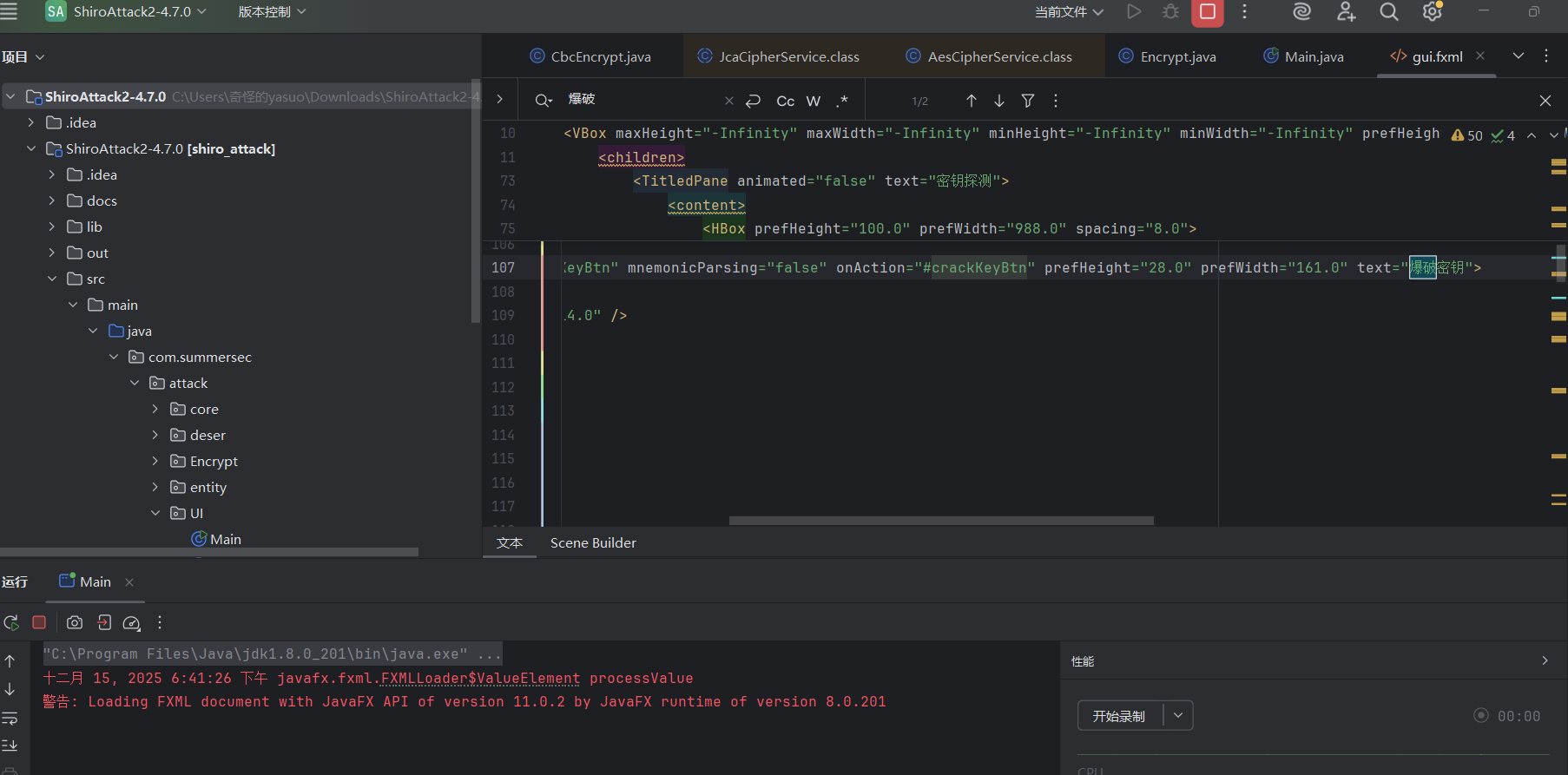
Task: Toggle whole words W search option
Action: click(814, 101)
